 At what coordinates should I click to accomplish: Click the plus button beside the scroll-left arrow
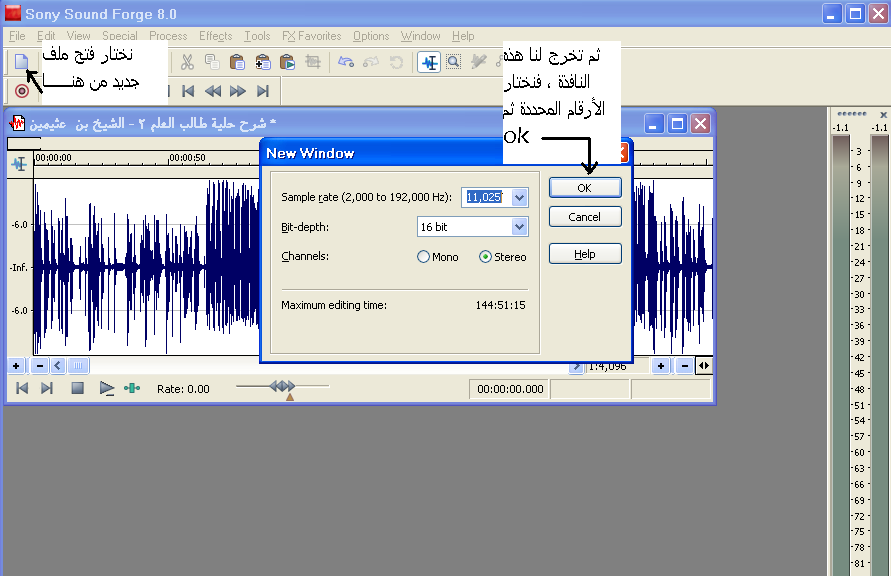point(16,366)
